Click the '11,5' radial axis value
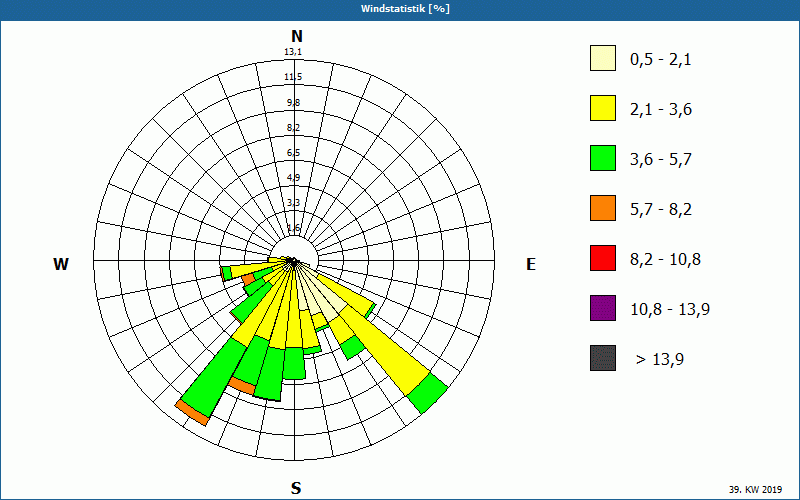This screenshot has width=800, height=500. 293,77
